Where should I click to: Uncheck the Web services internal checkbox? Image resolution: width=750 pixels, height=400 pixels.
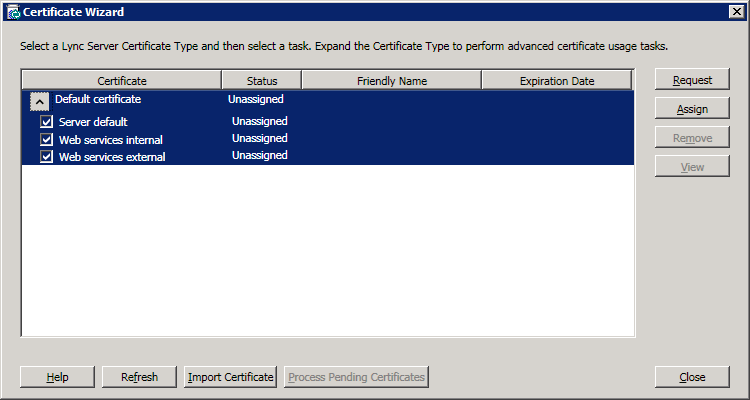coord(46,140)
